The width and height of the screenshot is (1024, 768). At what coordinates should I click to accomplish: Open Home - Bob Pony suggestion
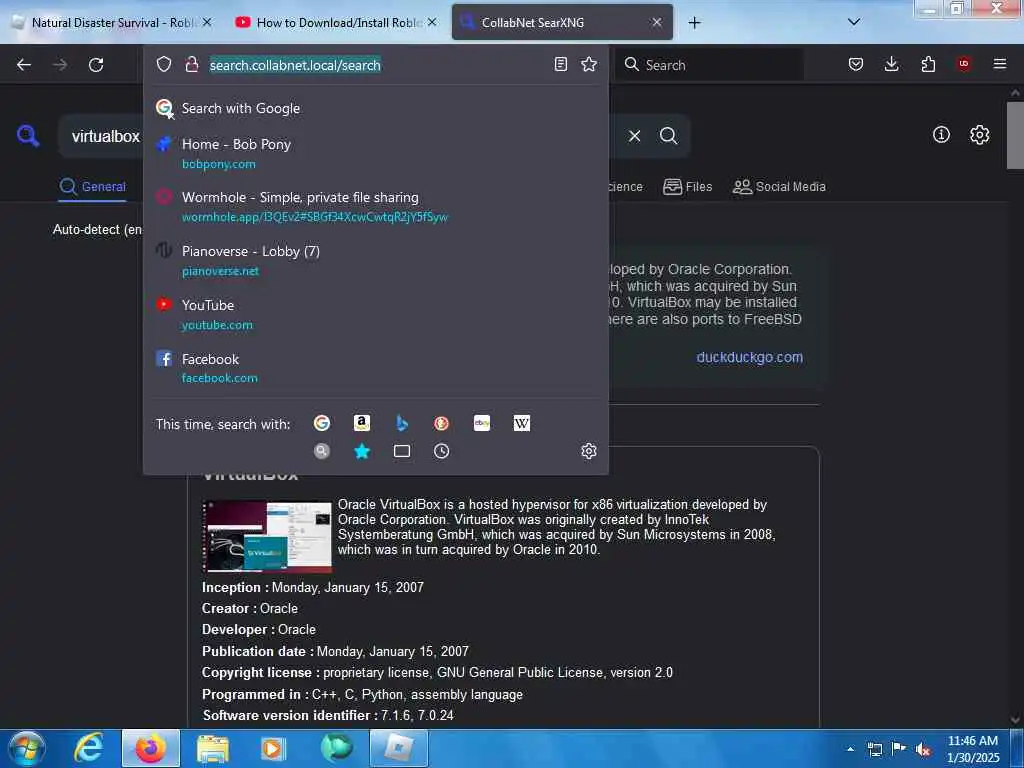point(376,153)
